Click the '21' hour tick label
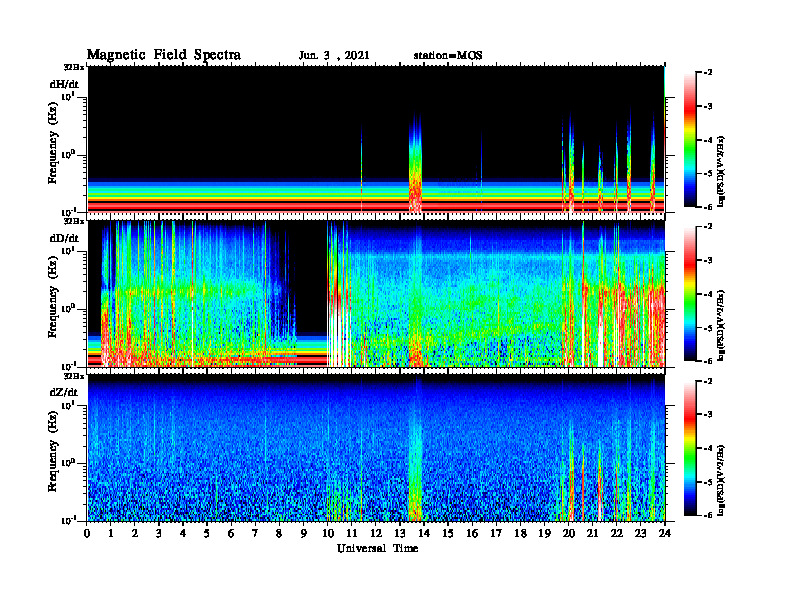The width and height of the screenshot is (792, 612). tap(592, 534)
